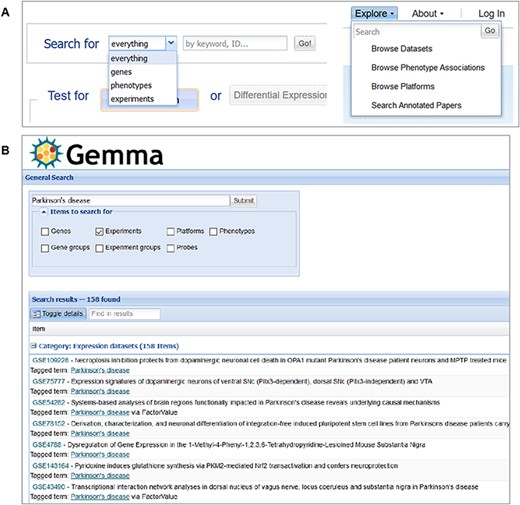Open dataset GSE78152 link
The width and height of the screenshot is (520, 505).
point(49,423)
